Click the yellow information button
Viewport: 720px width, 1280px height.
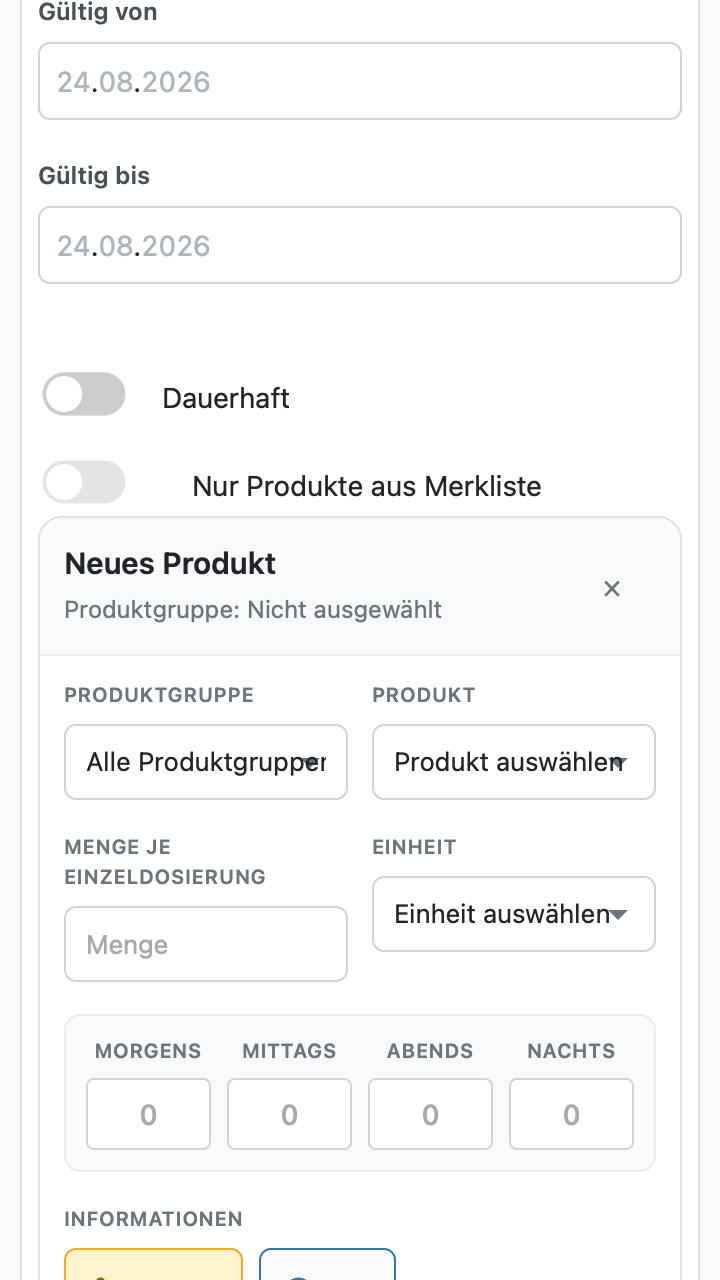coord(154,1265)
